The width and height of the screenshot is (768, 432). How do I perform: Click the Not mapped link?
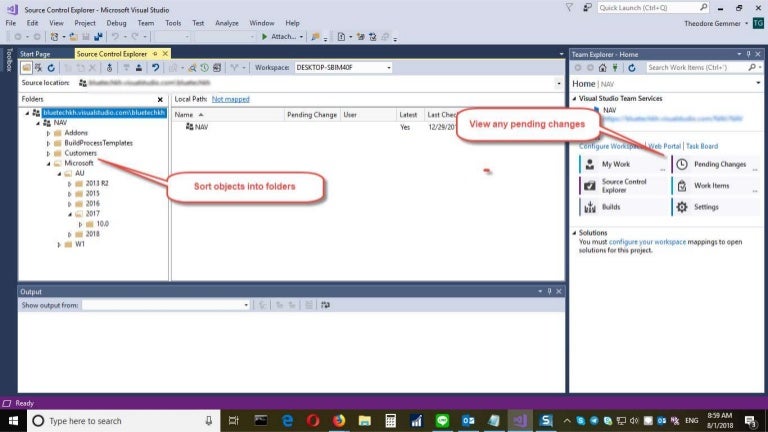tap(231, 99)
